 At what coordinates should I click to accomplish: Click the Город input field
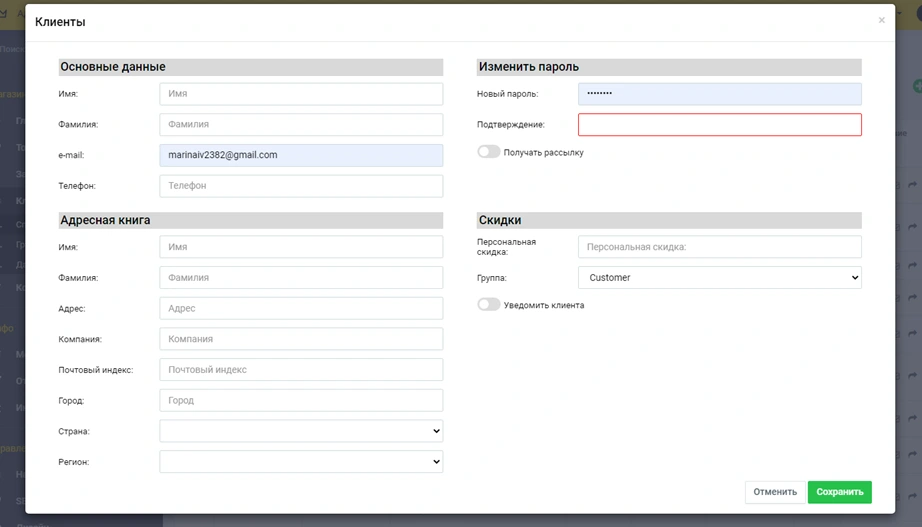[x=300, y=401]
